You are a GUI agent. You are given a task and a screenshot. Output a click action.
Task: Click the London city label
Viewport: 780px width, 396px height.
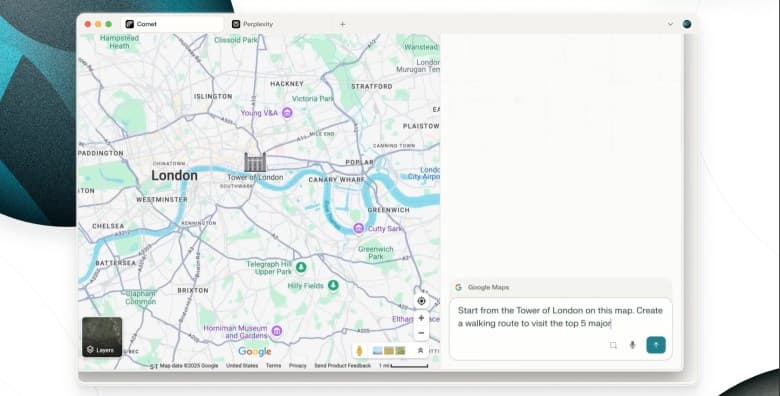(174, 175)
